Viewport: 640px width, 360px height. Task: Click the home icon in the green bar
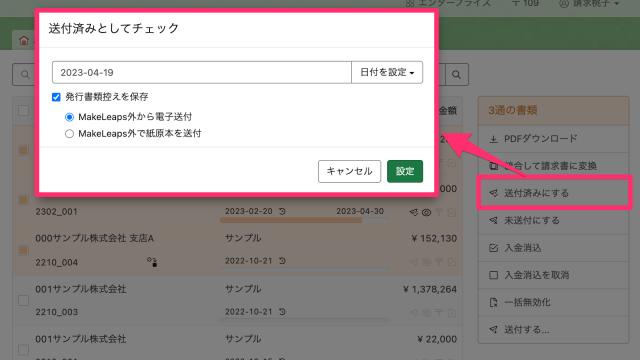(x=24, y=40)
